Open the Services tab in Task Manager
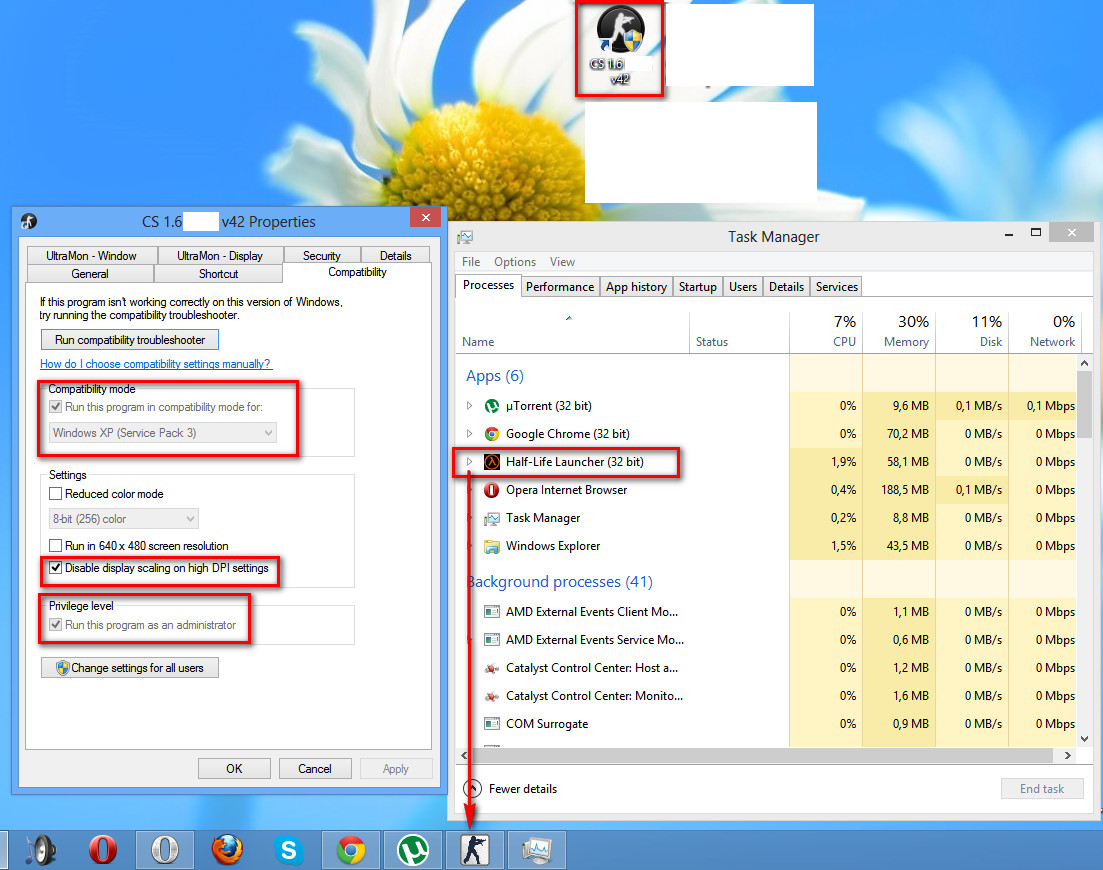This screenshot has height=870, width=1103. pos(836,286)
